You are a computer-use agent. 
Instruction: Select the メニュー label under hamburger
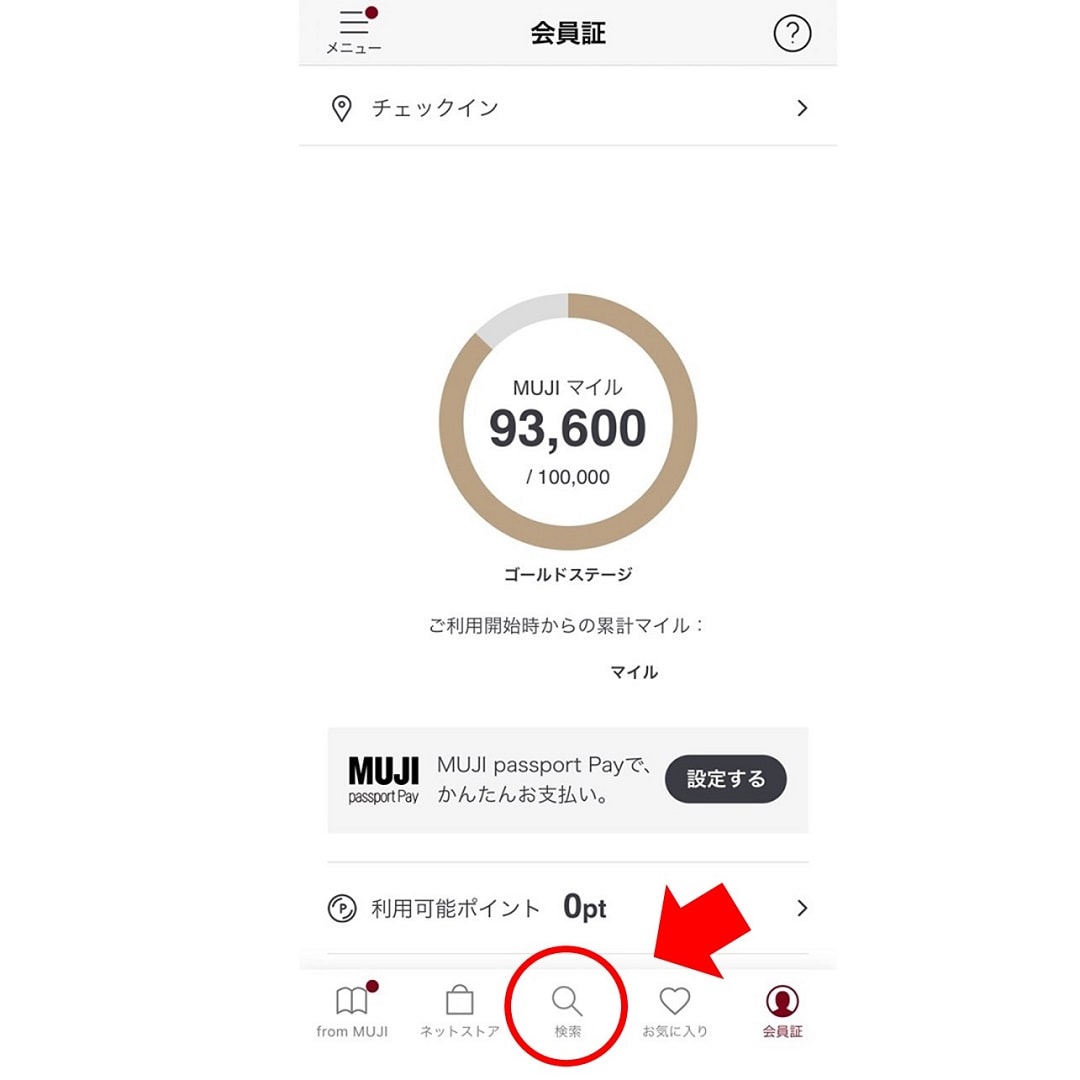click(x=353, y=48)
